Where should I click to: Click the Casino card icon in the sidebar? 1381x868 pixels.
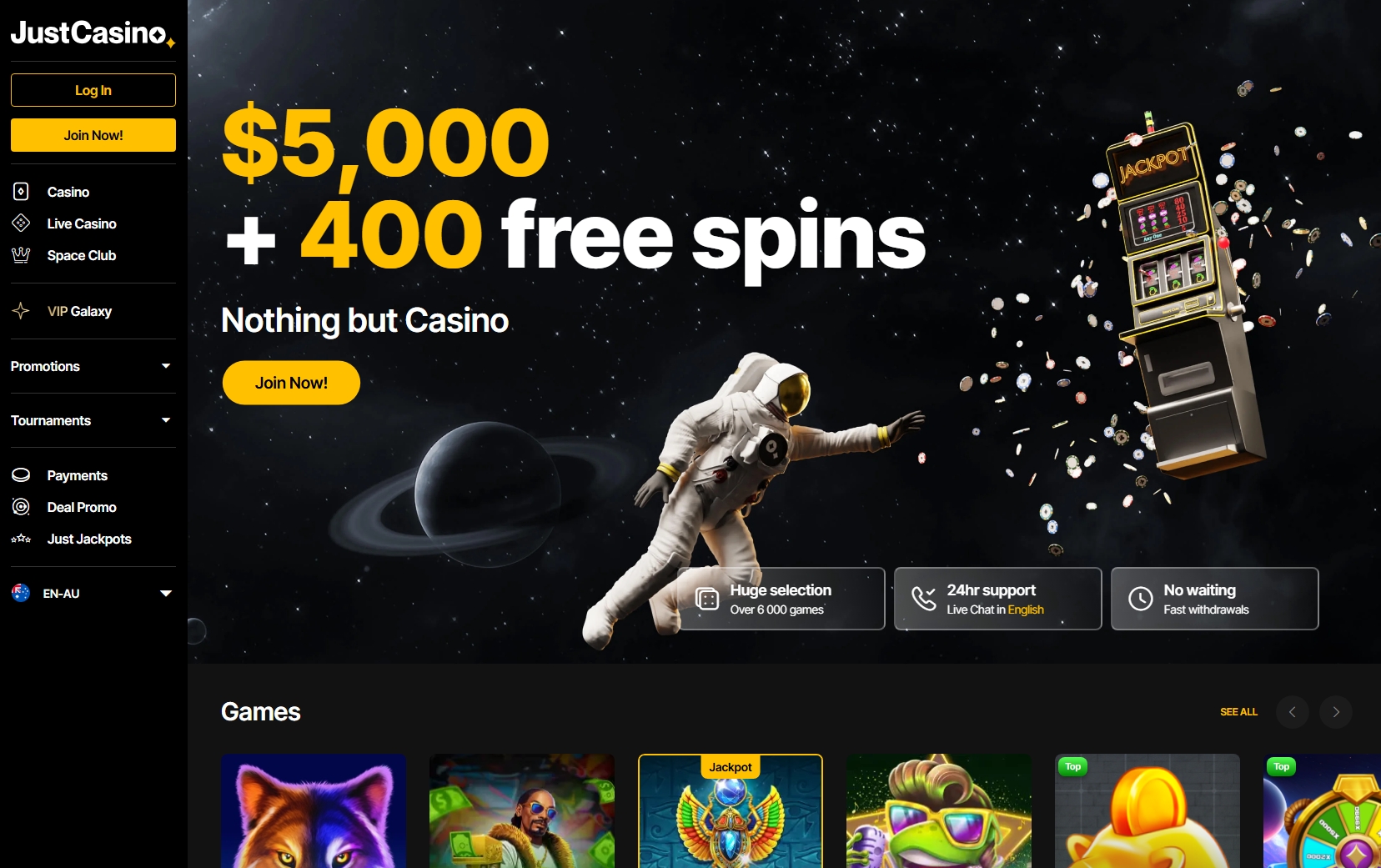22,192
